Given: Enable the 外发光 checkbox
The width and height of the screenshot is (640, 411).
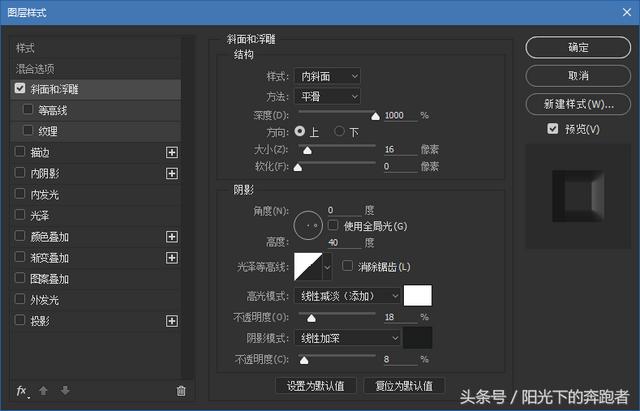Looking at the screenshot, I should point(20,299).
